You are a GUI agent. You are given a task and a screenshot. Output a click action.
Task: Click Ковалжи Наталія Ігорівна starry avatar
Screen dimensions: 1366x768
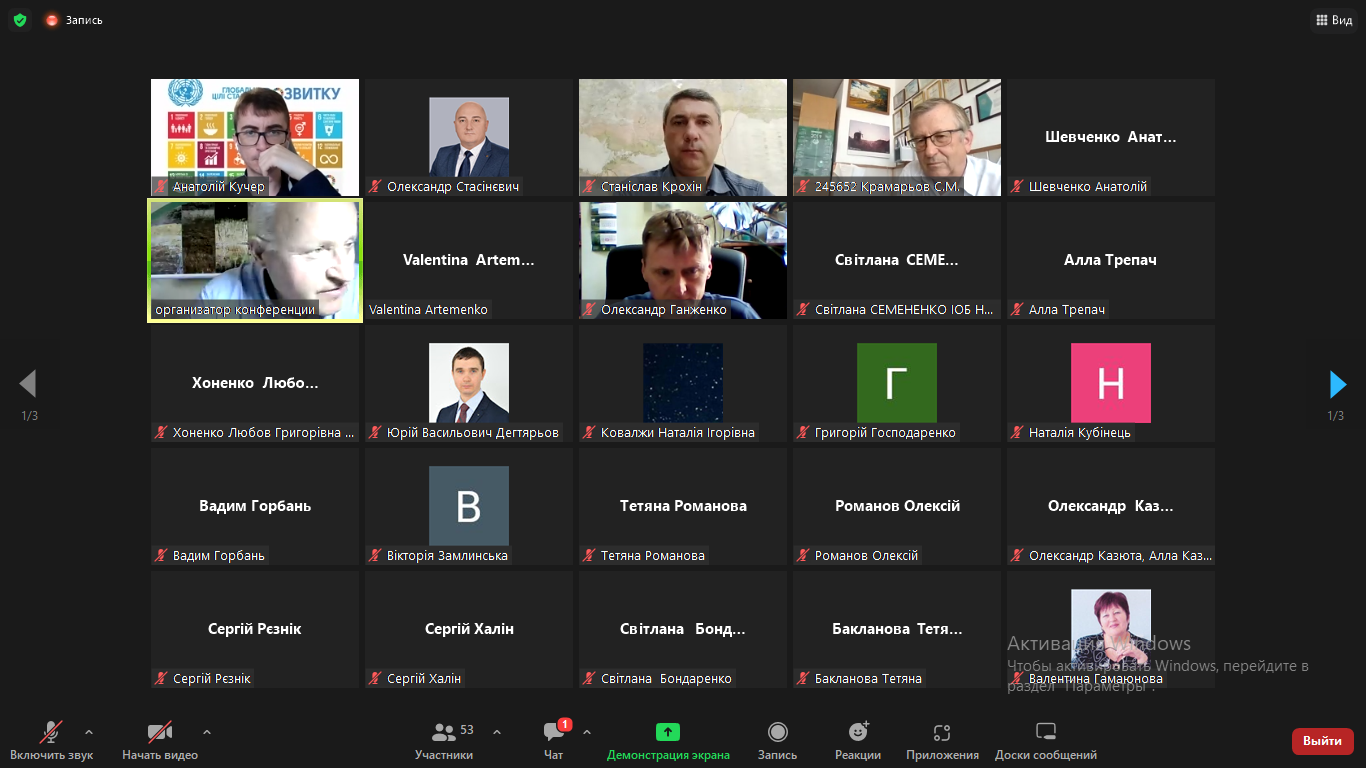tap(683, 383)
